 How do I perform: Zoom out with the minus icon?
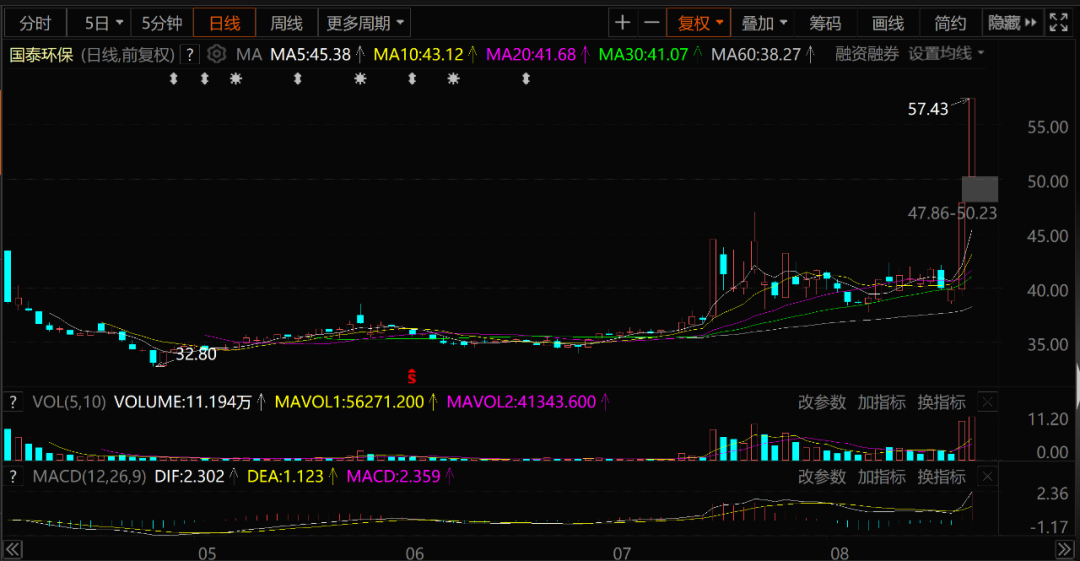click(652, 23)
